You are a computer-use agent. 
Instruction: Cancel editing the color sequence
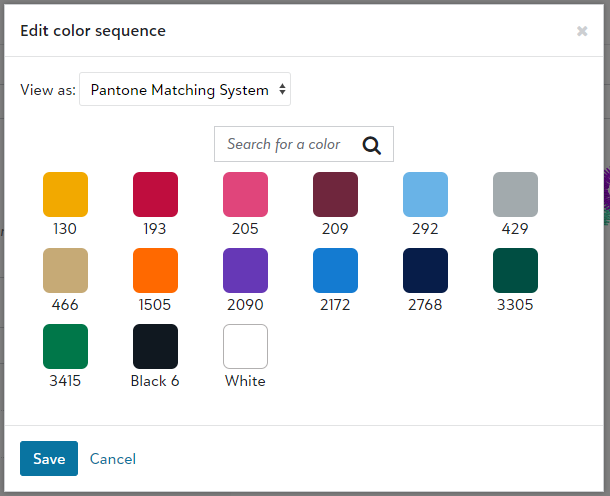point(113,459)
